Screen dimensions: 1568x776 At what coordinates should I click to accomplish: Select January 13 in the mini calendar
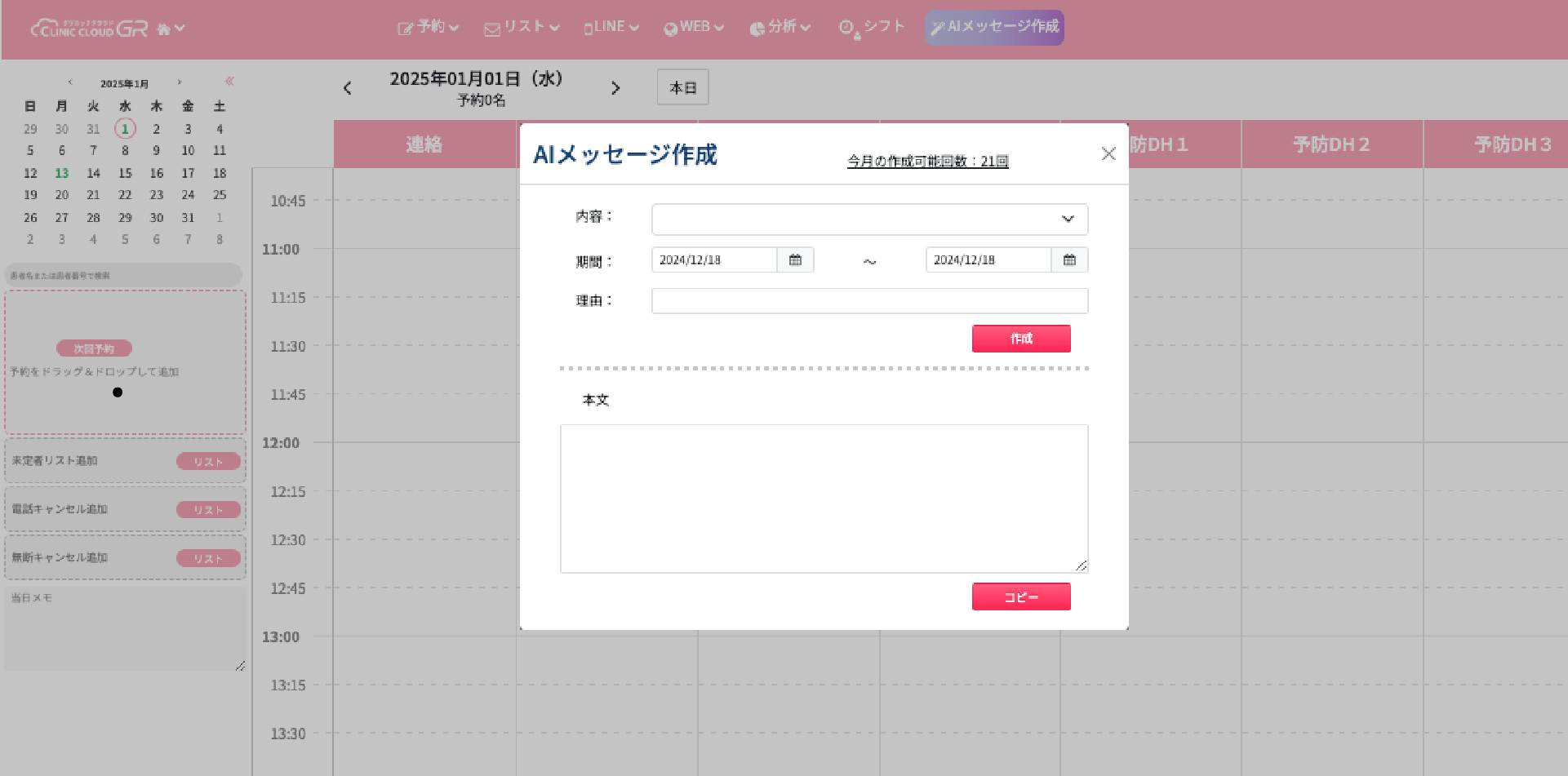62,173
